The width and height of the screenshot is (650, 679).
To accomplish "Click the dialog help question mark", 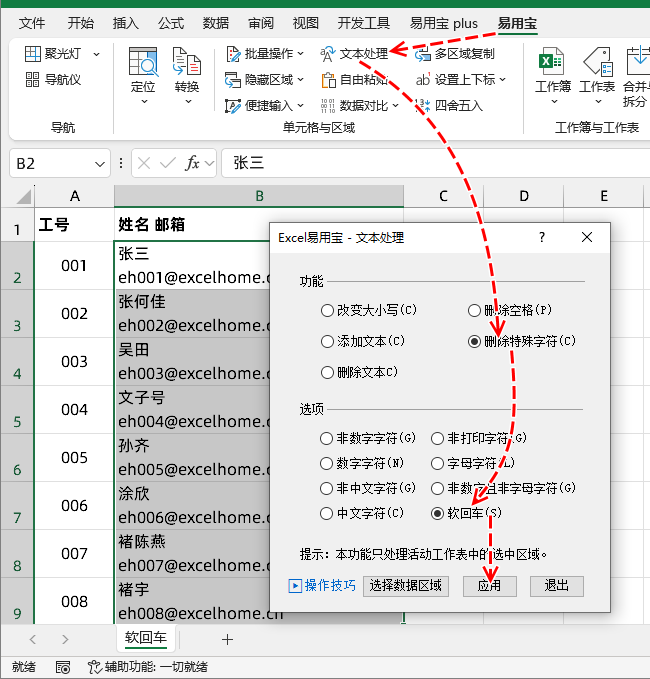I will 542,237.
